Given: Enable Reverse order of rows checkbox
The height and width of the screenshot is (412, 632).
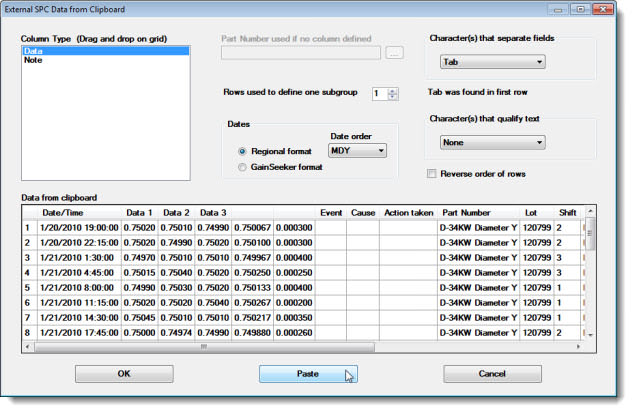Looking at the screenshot, I should tap(432, 173).
